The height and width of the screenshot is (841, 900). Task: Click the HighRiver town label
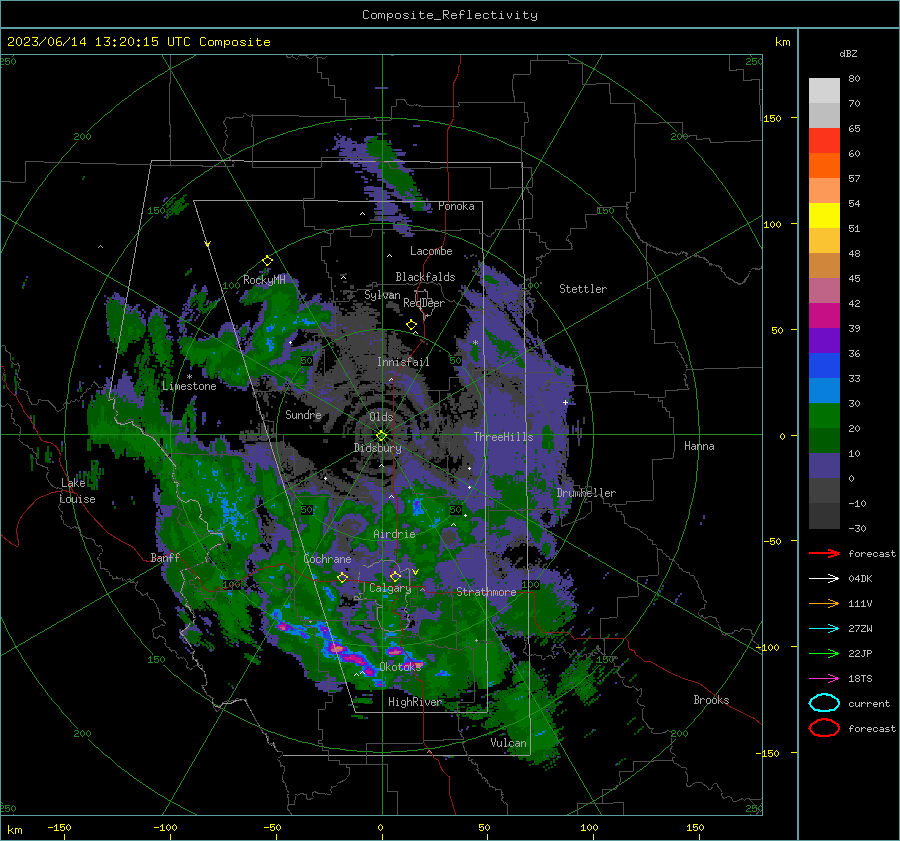pyautogui.click(x=415, y=702)
